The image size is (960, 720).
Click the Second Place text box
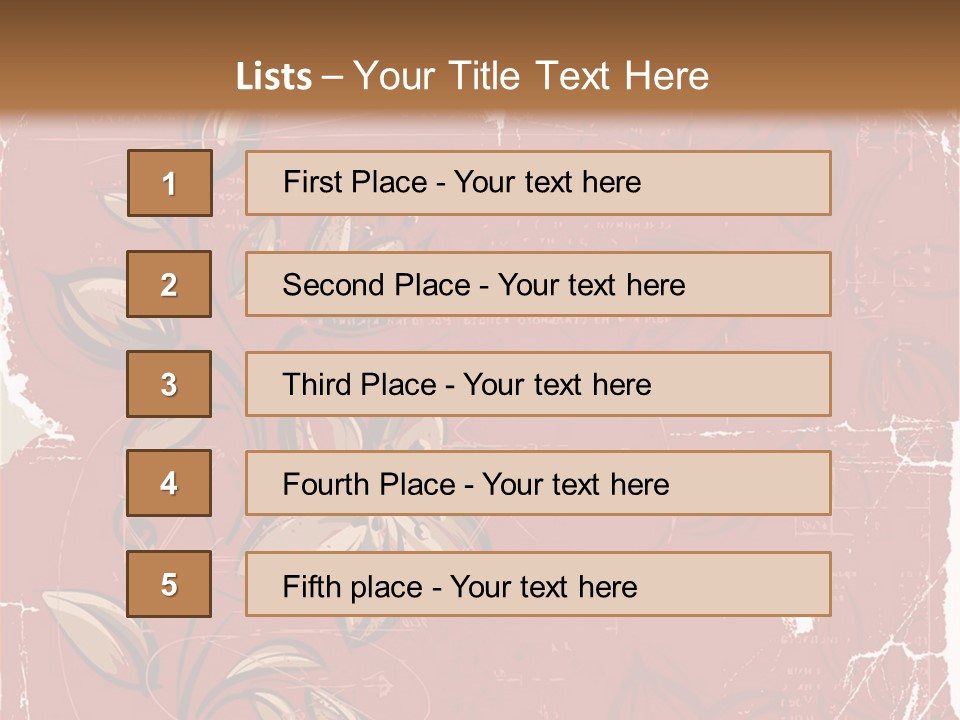tap(538, 284)
